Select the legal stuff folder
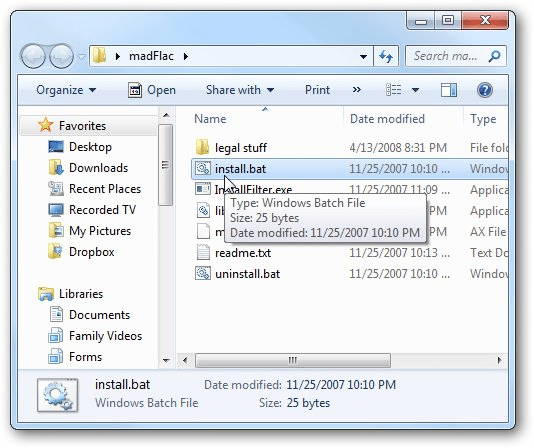The width and height of the screenshot is (534, 448). click(x=241, y=148)
